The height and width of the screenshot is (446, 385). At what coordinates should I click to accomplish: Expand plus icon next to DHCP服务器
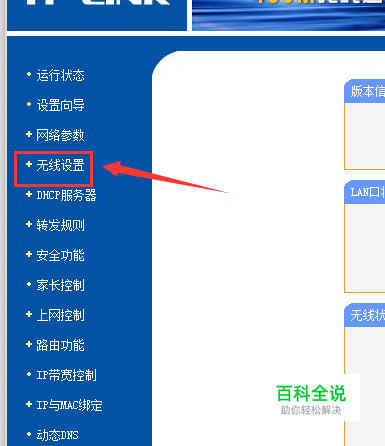[x=29, y=194]
